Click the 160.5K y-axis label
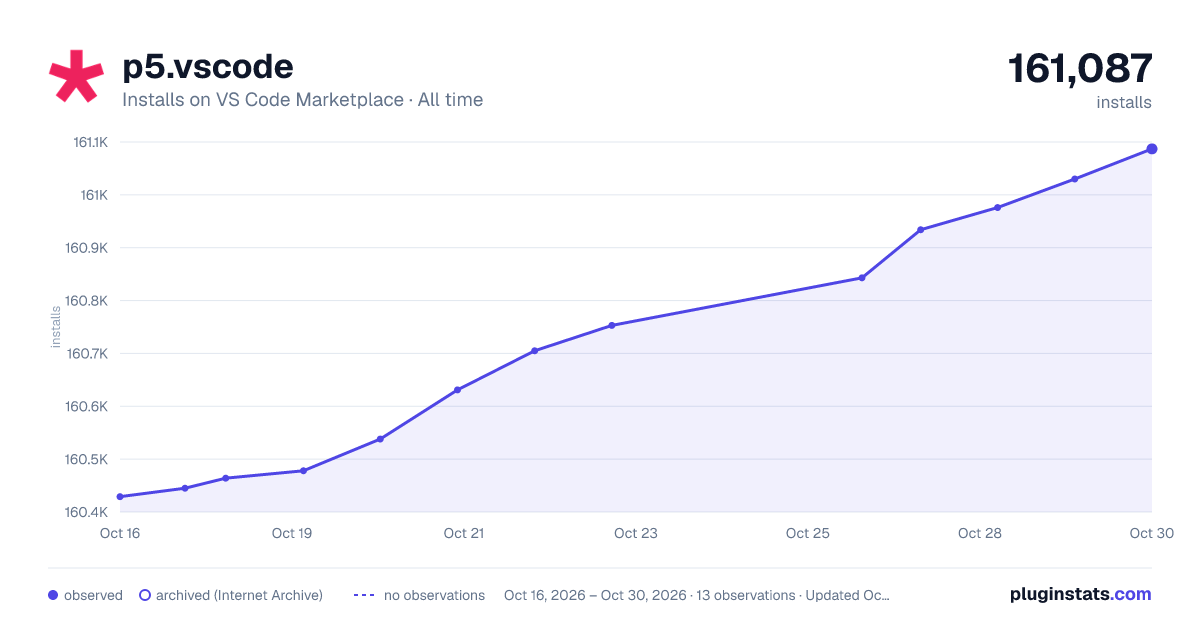Viewport: 1200px width, 630px height. (86, 460)
